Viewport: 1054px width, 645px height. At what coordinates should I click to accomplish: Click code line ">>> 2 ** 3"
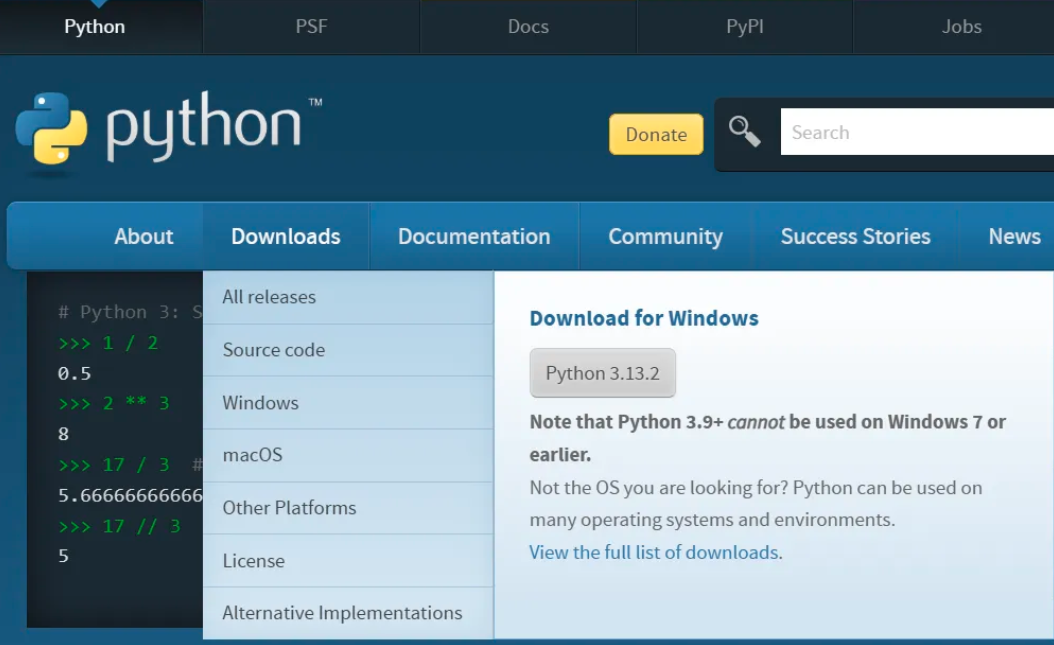[114, 404]
